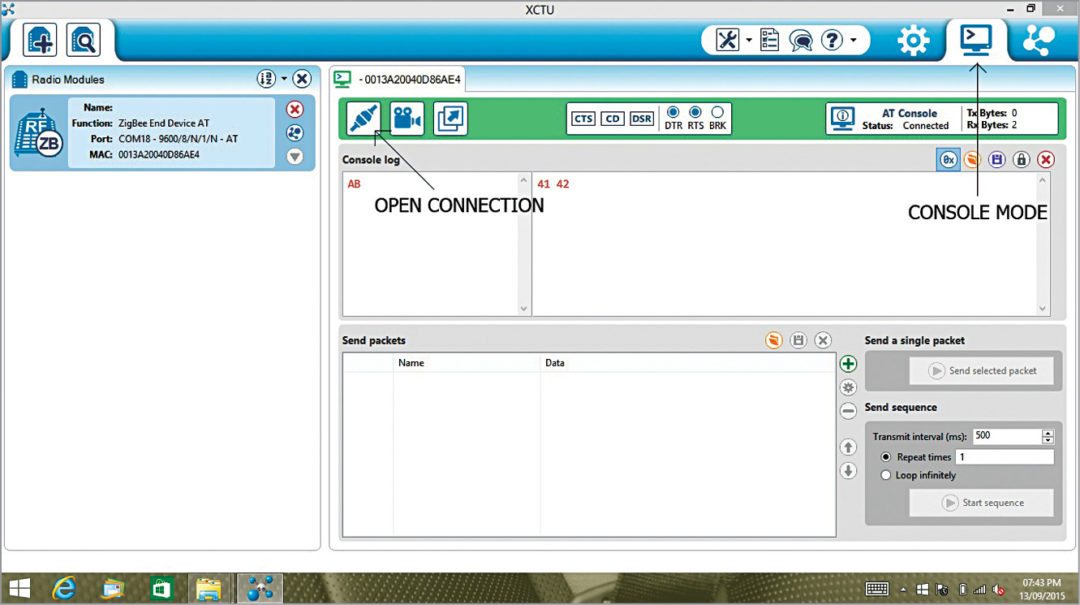Switch to Consoles working mode

click(x=975, y=39)
